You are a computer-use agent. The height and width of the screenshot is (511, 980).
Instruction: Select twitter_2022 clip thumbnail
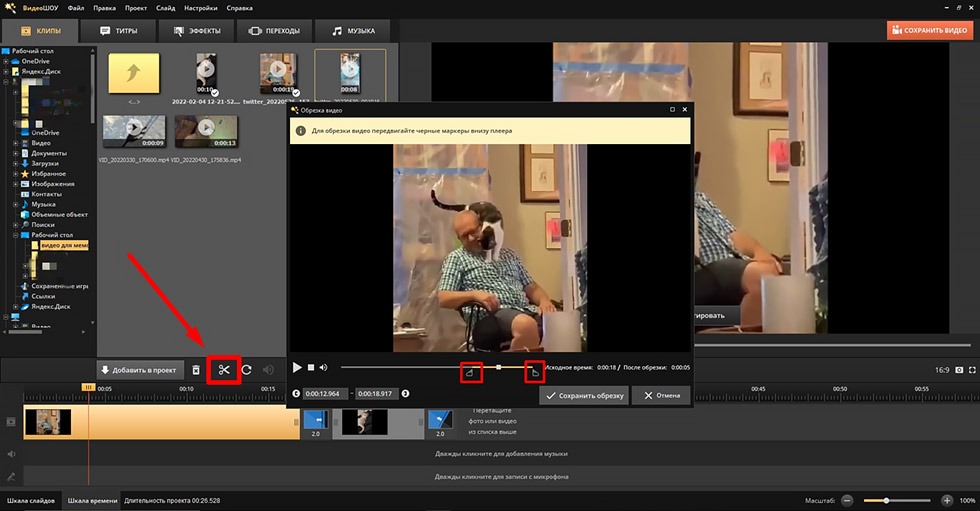tap(278, 73)
